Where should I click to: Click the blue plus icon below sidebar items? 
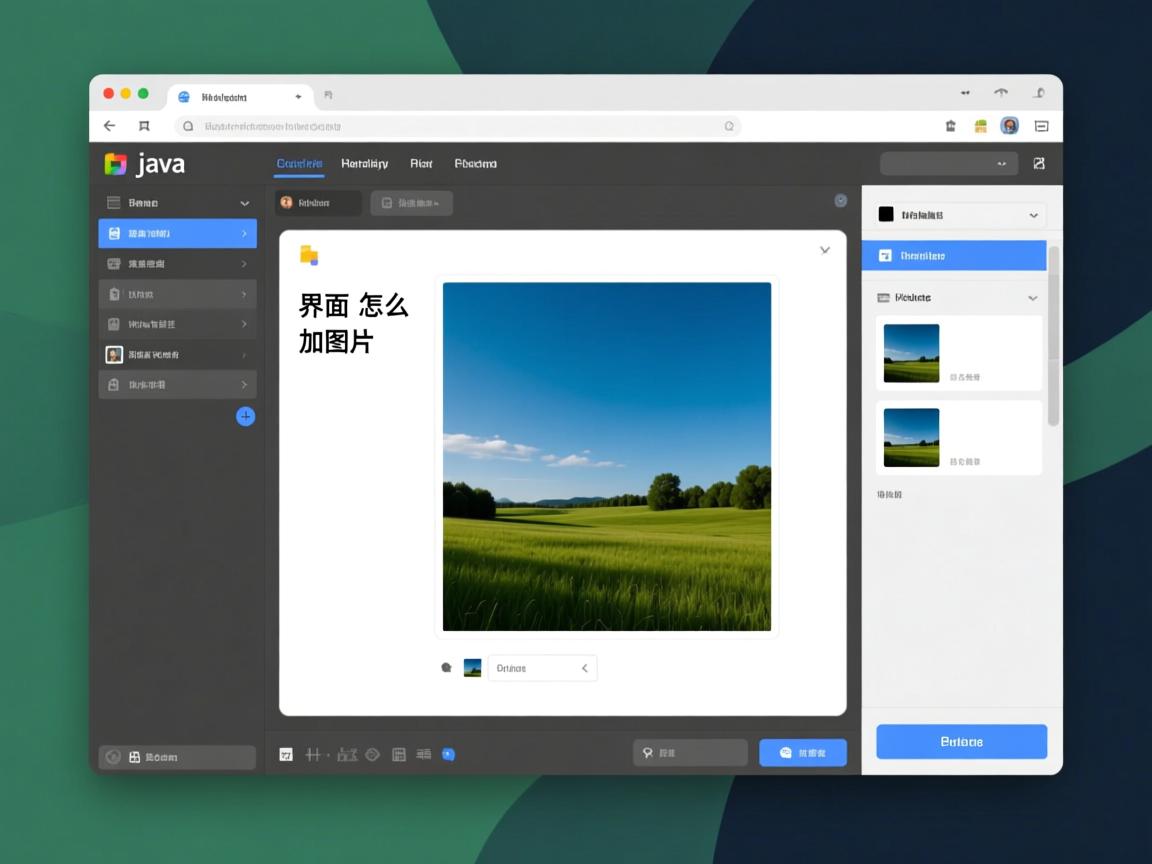245,416
